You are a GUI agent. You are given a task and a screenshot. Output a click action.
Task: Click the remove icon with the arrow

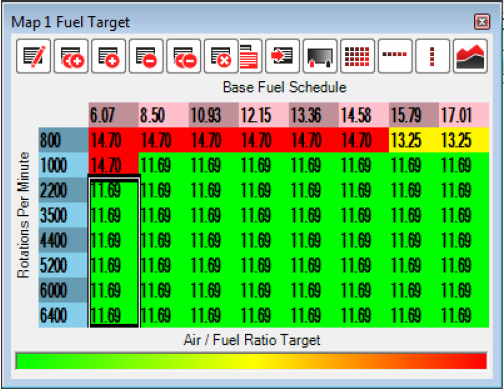pyautogui.click(x=184, y=56)
